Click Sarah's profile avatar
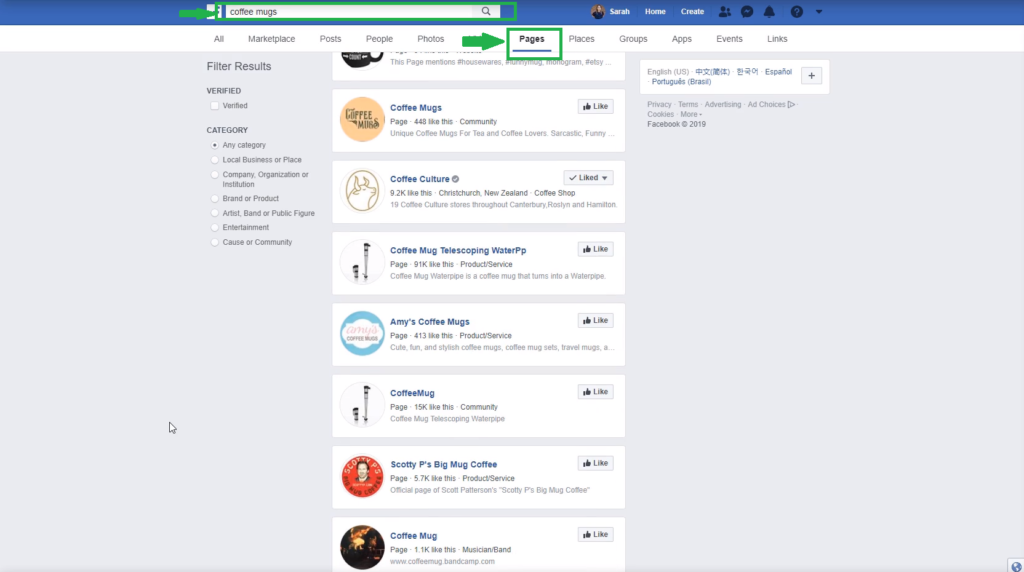This screenshot has height=572, width=1024. 598,12
